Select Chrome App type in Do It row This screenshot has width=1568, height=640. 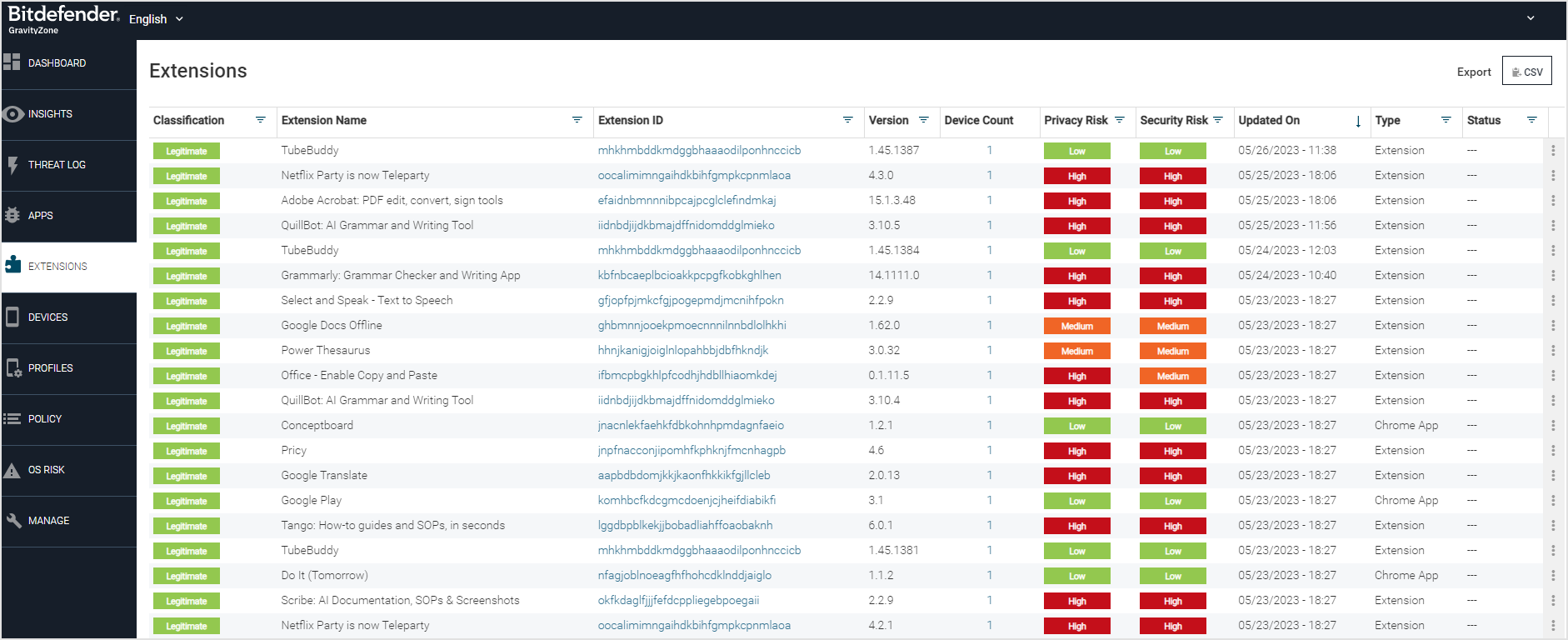click(x=1406, y=576)
